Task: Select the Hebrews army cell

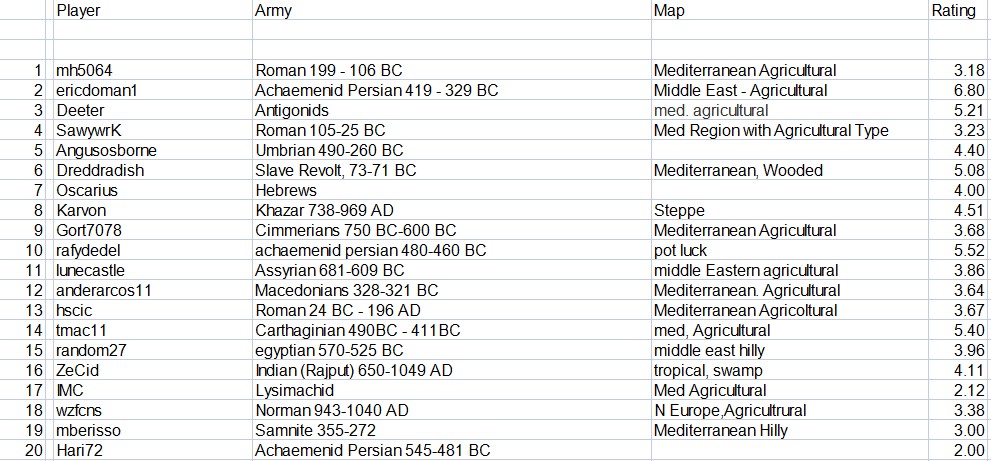Action: [452, 190]
